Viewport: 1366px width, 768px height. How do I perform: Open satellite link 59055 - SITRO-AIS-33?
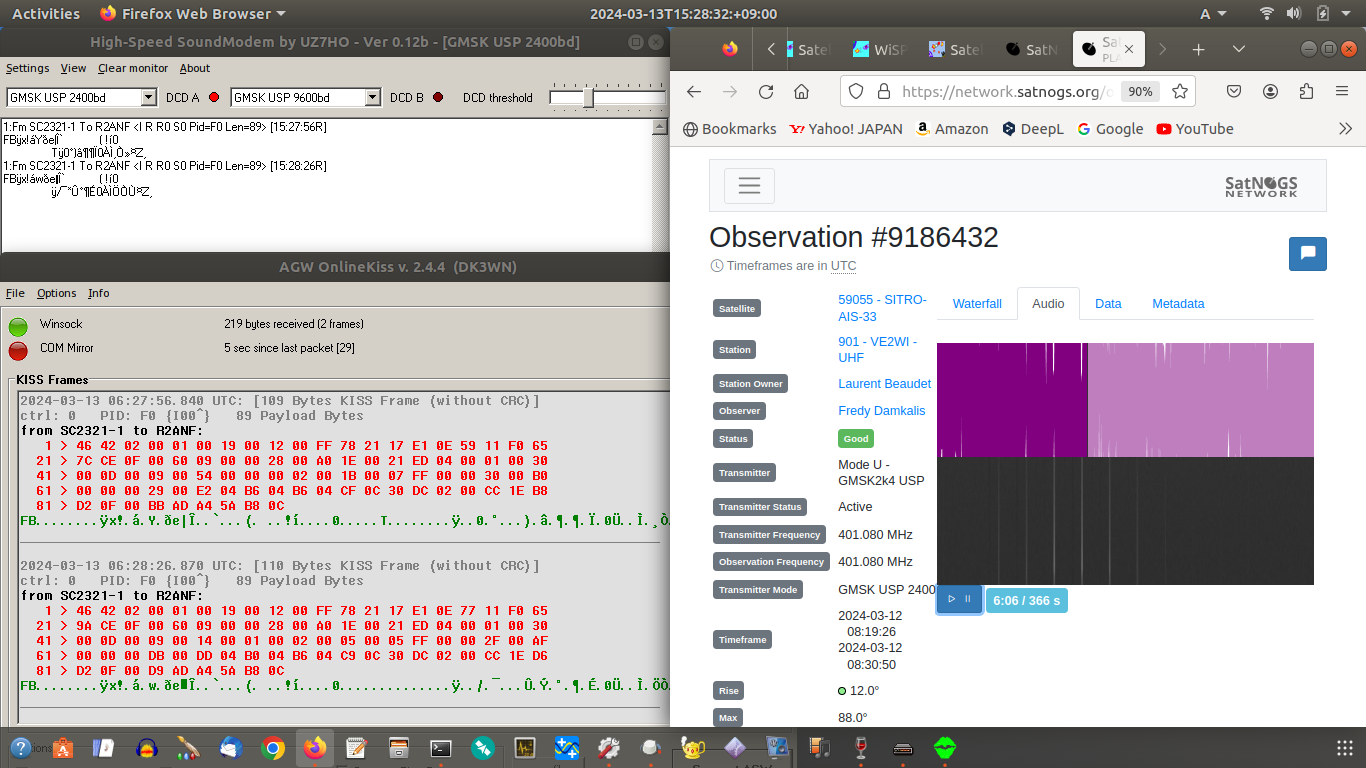click(x=882, y=308)
